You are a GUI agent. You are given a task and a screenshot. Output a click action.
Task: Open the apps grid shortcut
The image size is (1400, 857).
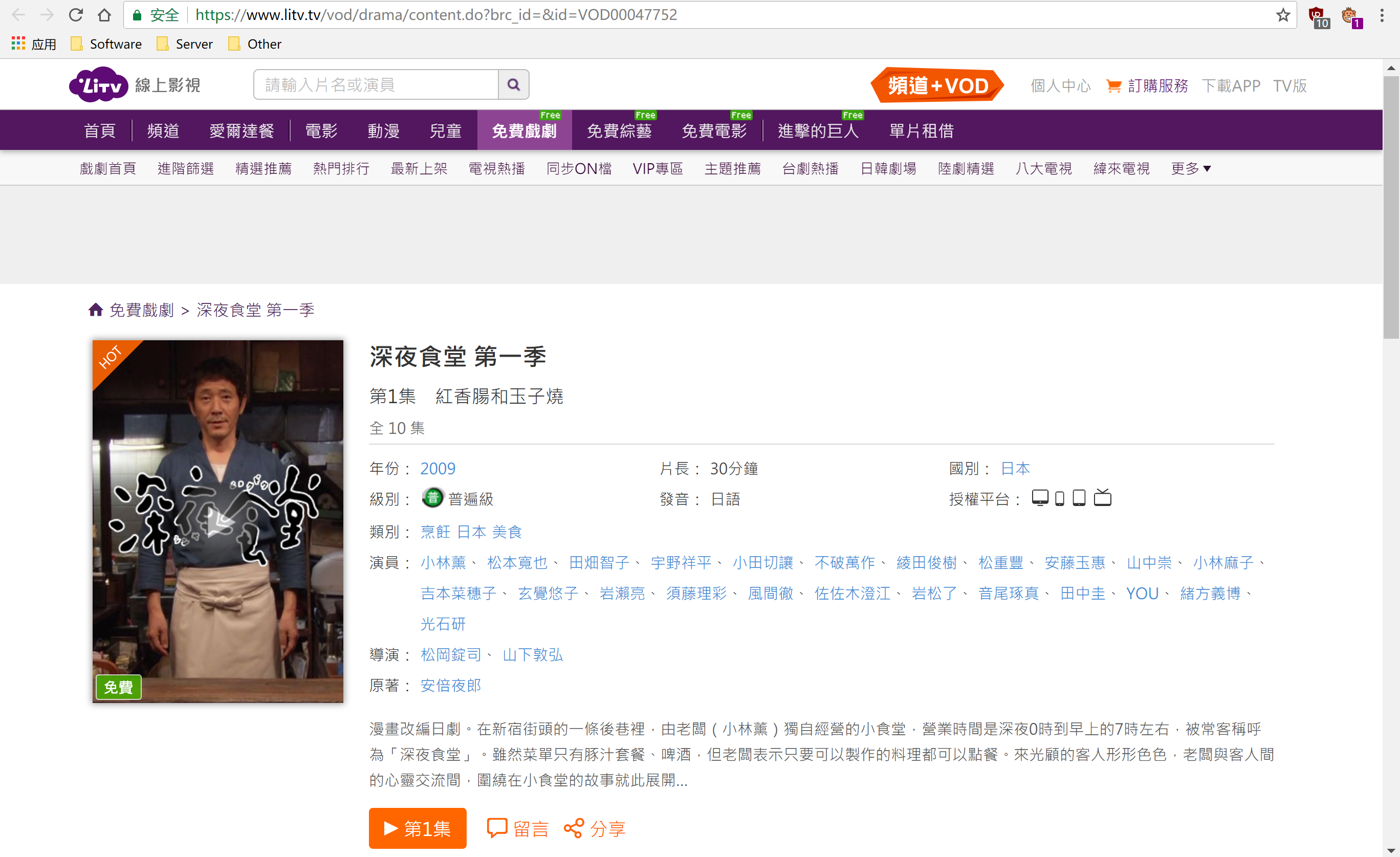pos(18,44)
